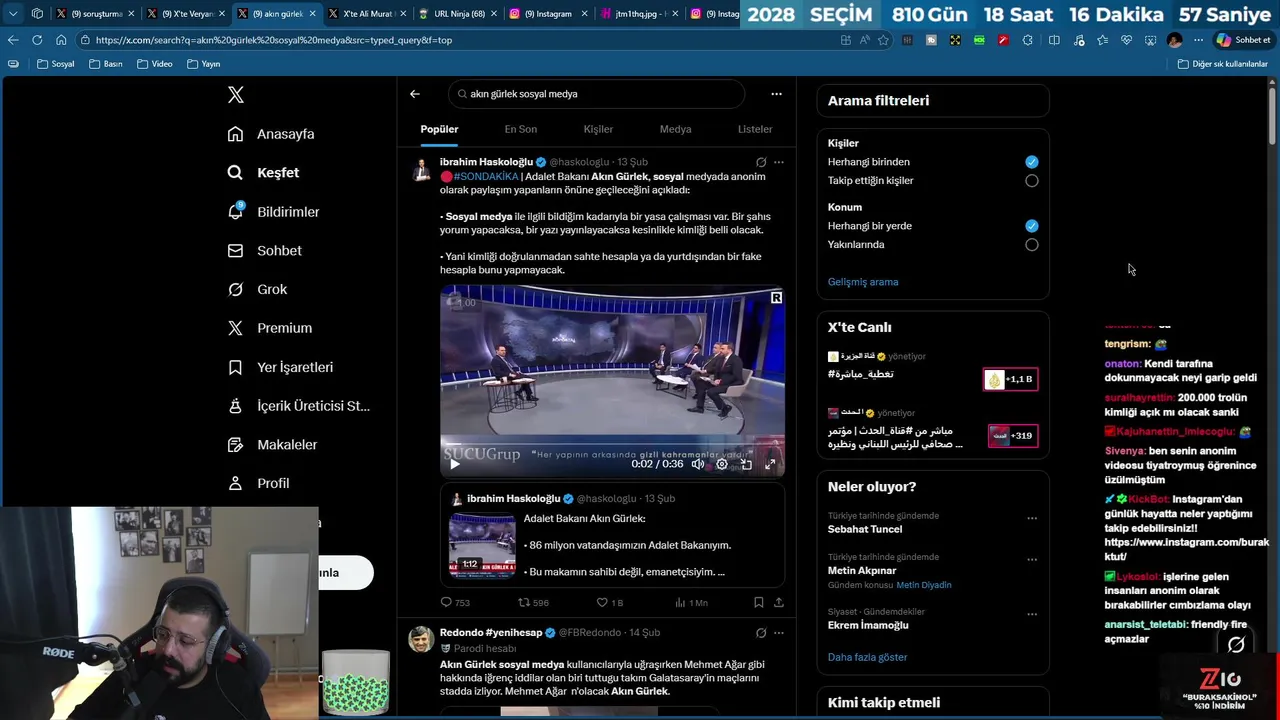The width and height of the screenshot is (1280, 720).
Task: Open options for Metin Akpınar trend
Action: tap(1032, 560)
